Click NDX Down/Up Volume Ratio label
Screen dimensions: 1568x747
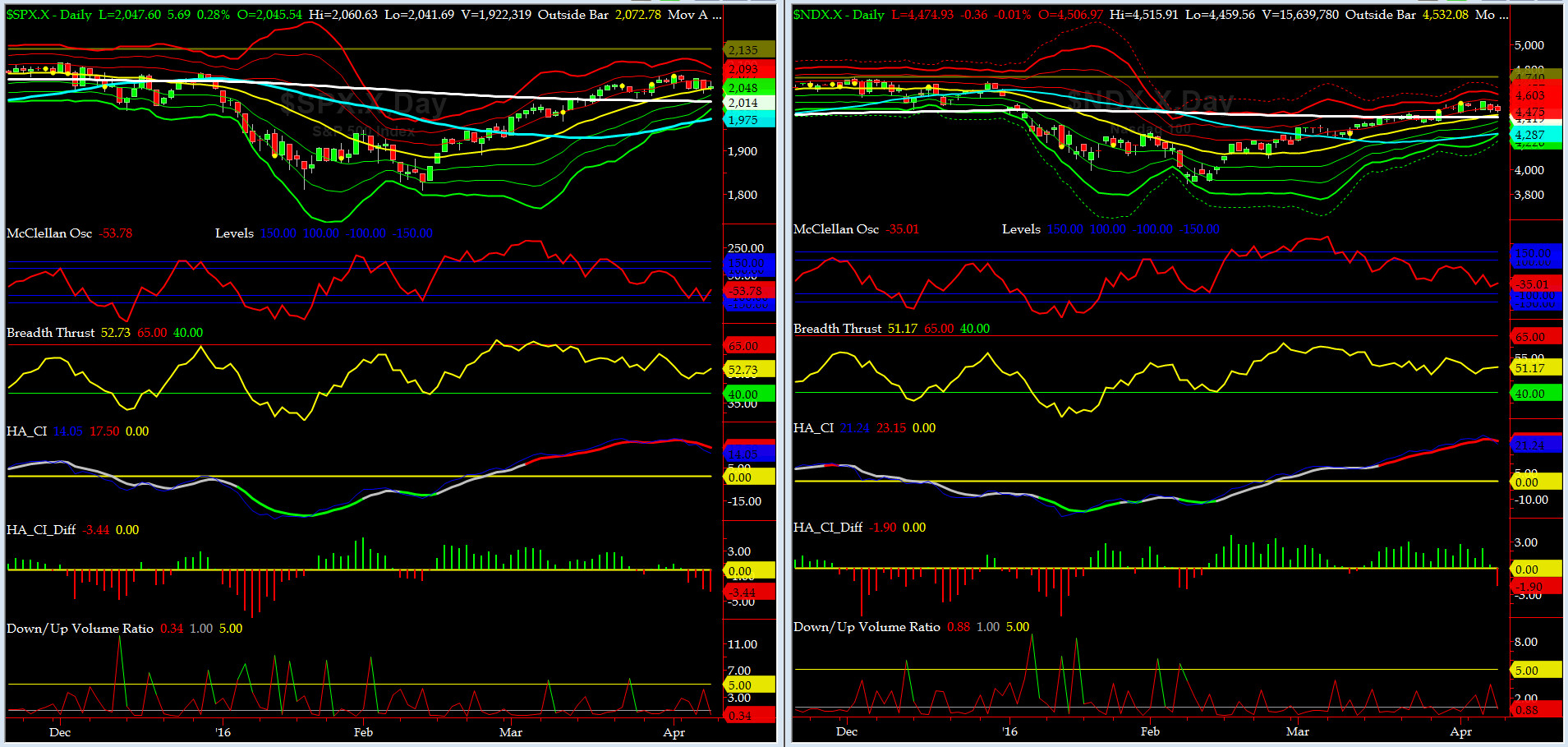click(867, 627)
